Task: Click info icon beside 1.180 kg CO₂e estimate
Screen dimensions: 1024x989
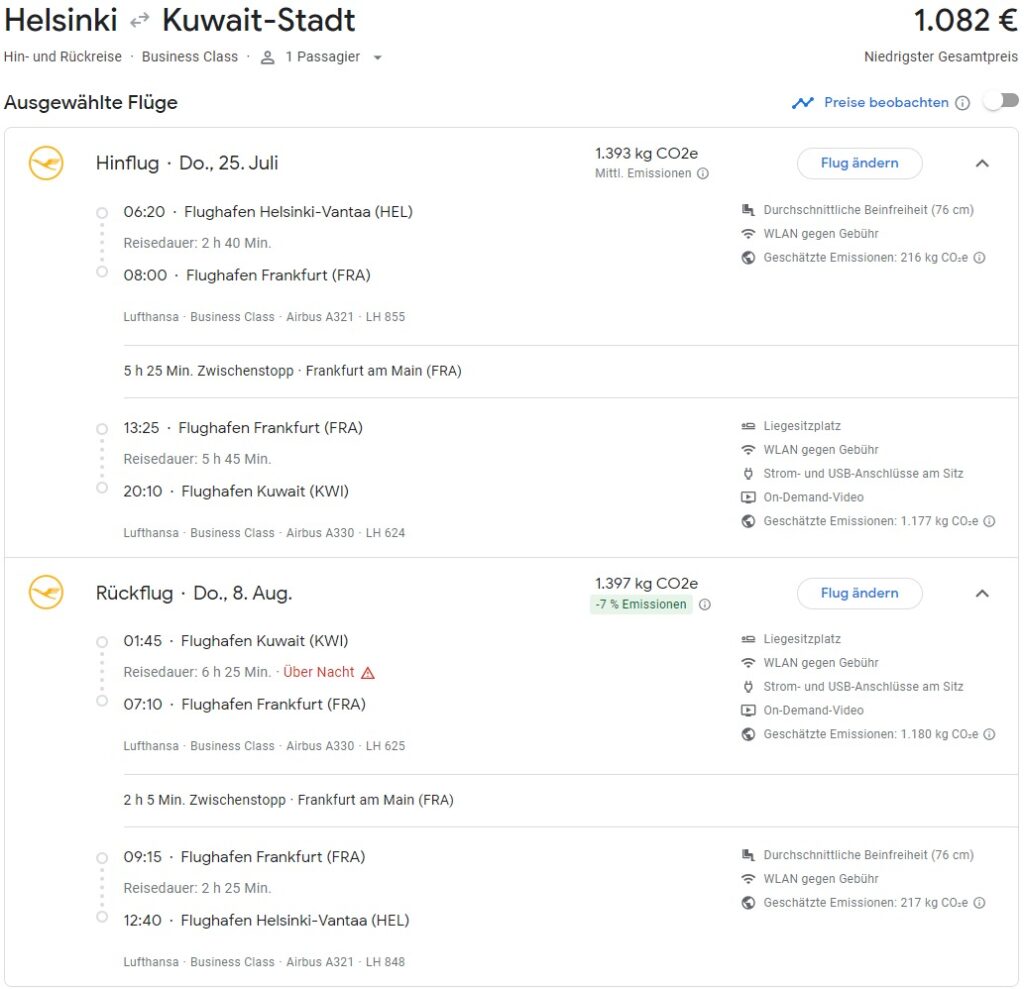Action: click(x=989, y=734)
